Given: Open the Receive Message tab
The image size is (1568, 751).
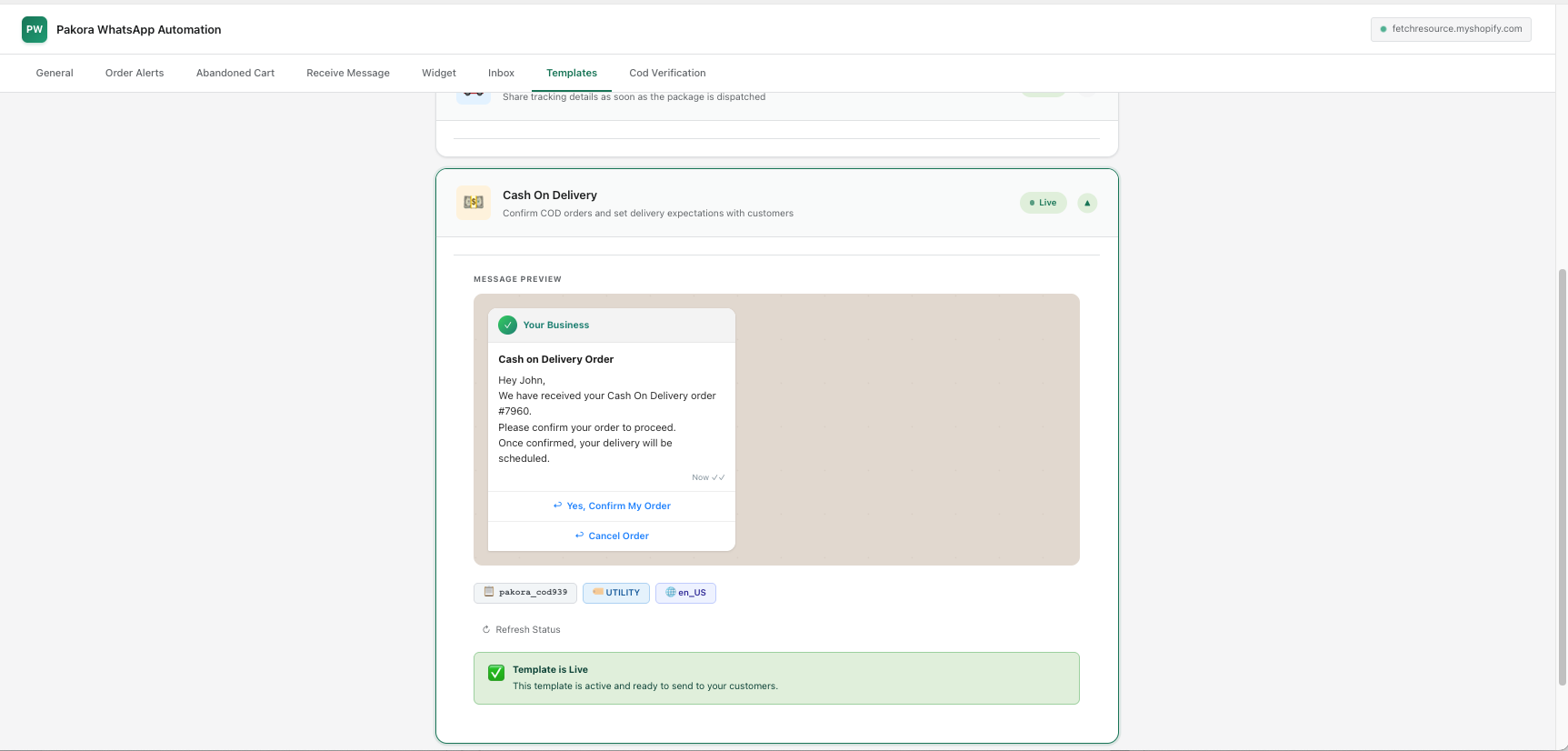Looking at the screenshot, I should 348,73.
